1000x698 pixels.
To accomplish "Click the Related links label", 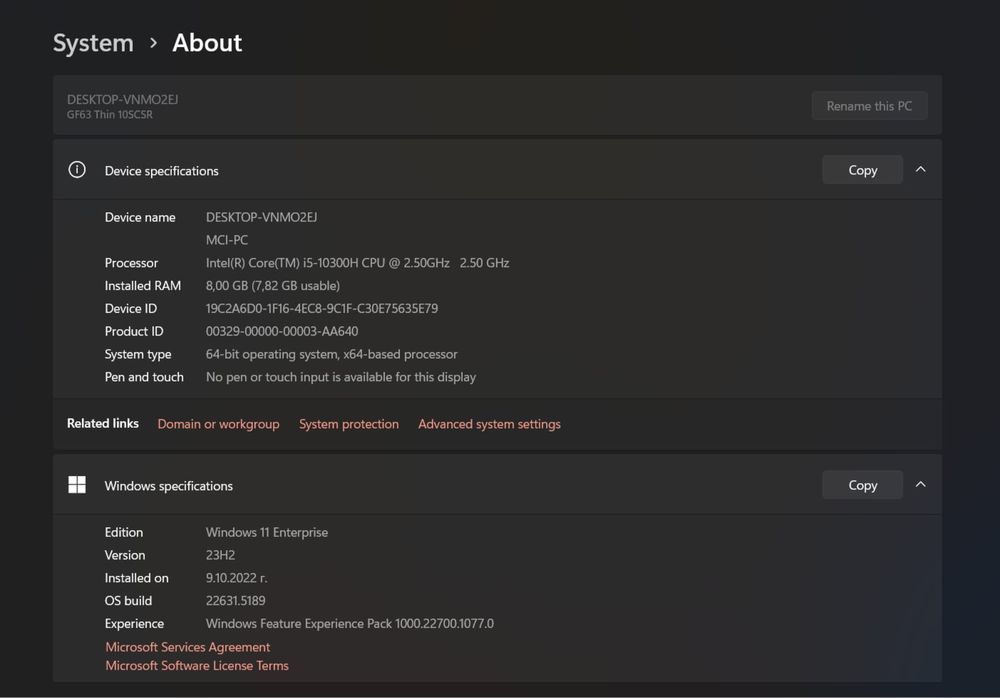I will click(x=103, y=423).
